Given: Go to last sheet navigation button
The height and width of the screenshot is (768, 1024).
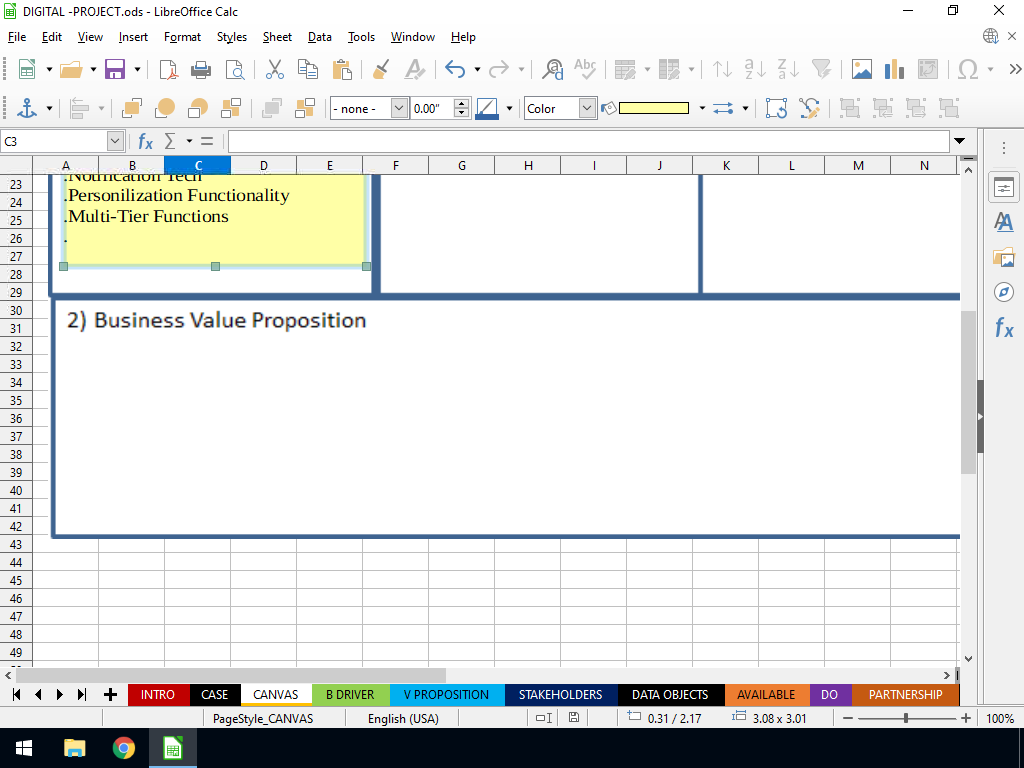Looking at the screenshot, I should point(82,695).
